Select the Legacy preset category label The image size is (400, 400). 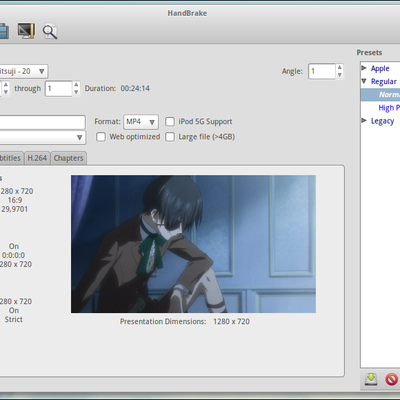tap(382, 121)
